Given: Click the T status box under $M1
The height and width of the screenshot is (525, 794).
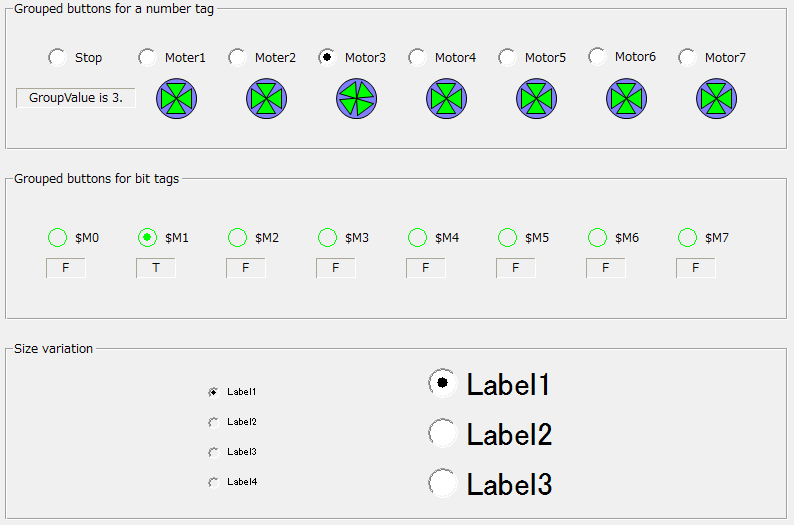Looking at the screenshot, I should tap(156, 268).
